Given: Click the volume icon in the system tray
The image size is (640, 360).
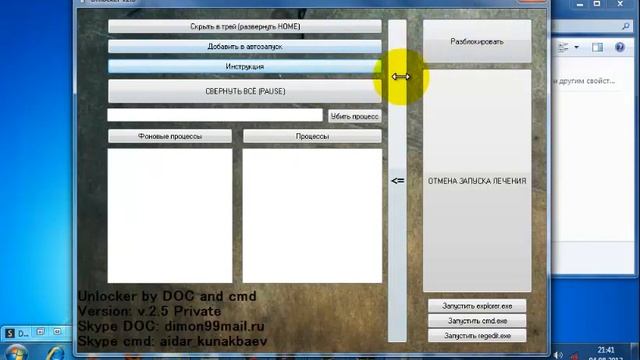Looking at the screenshot, I should [558, 355].
